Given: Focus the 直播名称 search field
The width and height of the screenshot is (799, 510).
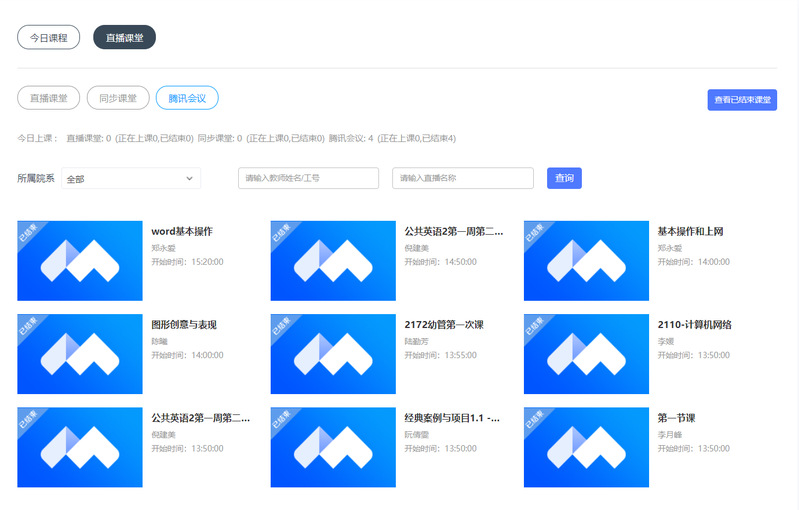Looking at the screenshot, I should coord(462,178).
